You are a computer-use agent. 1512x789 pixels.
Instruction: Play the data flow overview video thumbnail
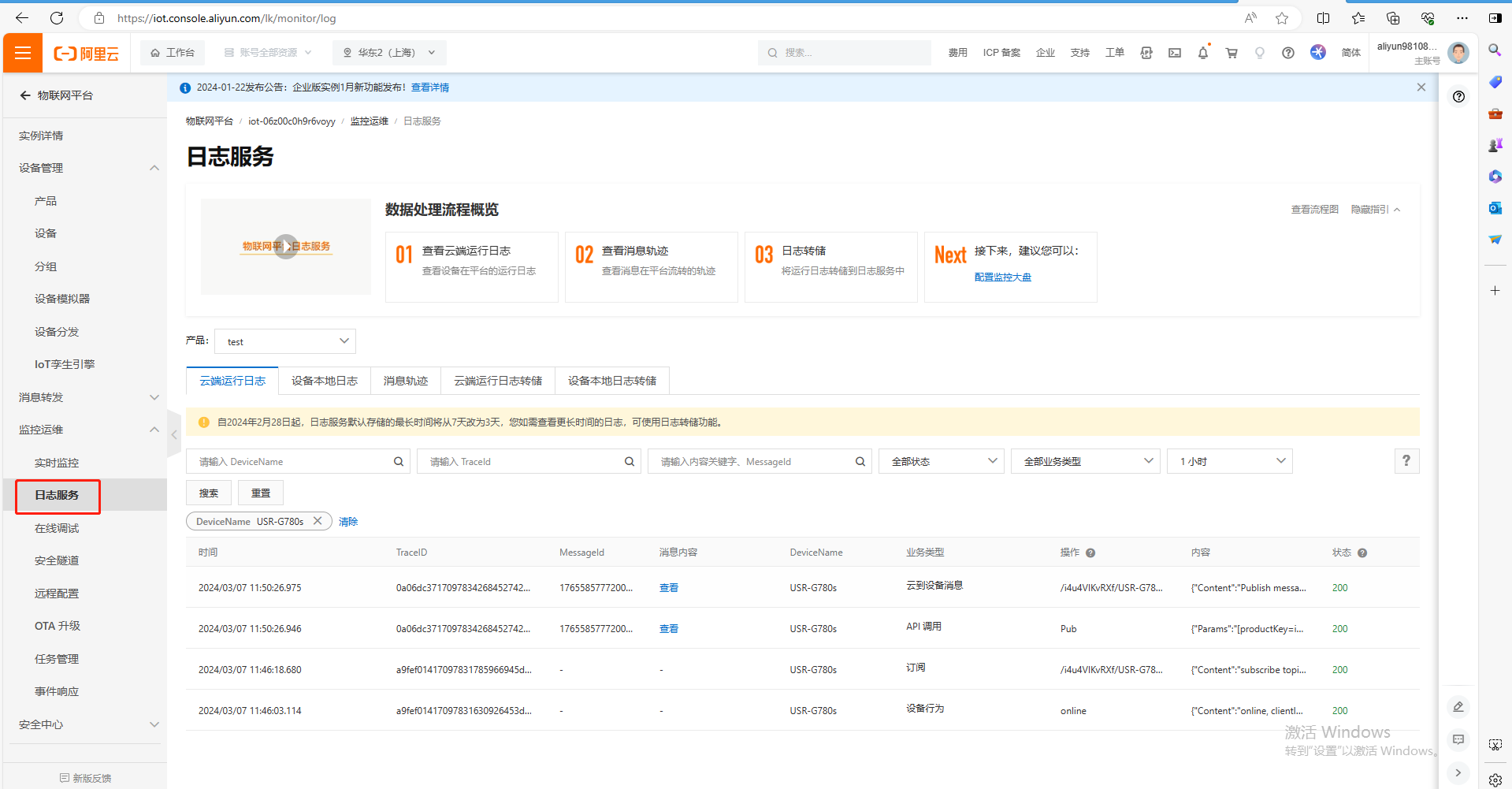tap(286, 247)
